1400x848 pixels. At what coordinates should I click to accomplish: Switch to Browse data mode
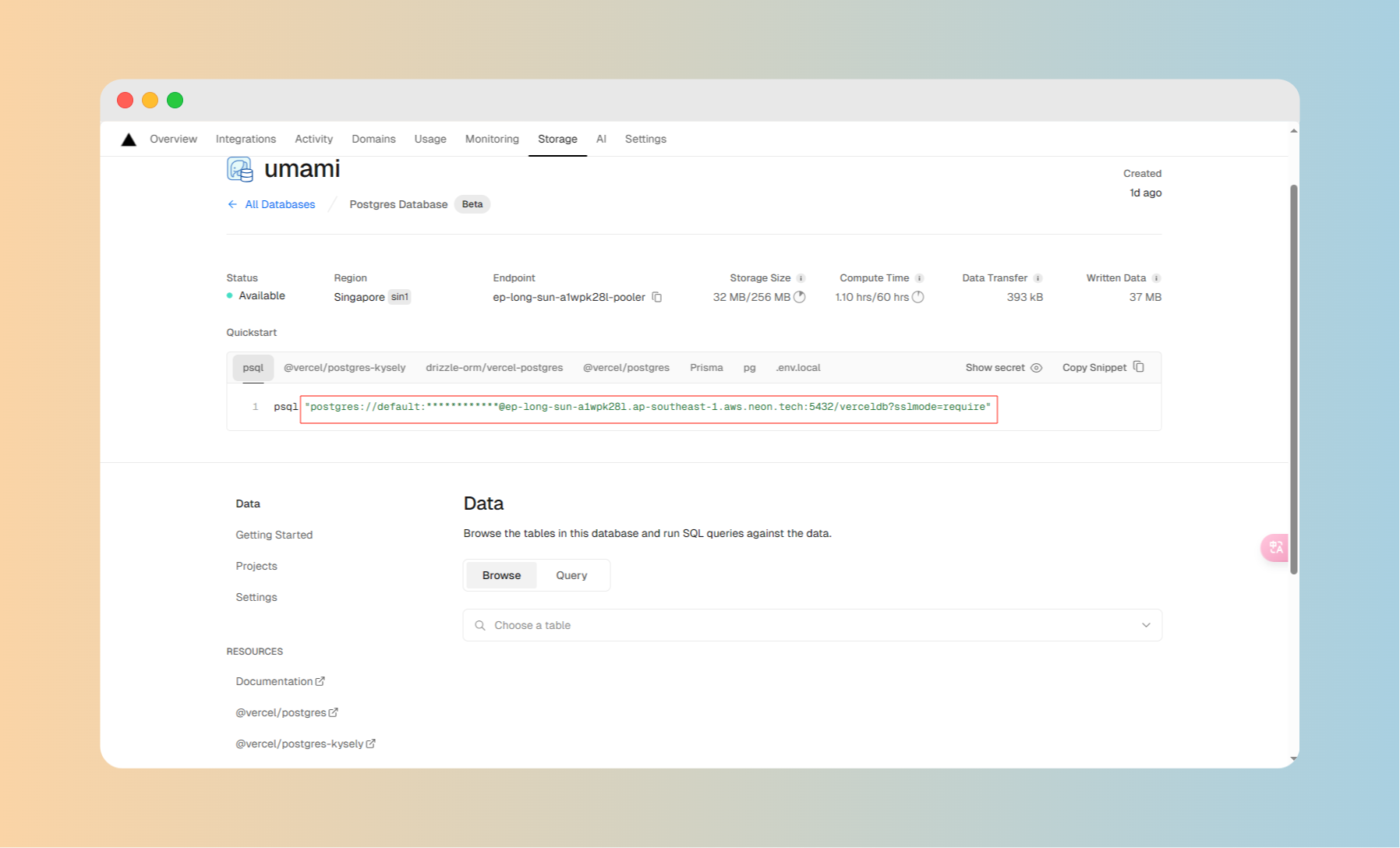[501, 575]
